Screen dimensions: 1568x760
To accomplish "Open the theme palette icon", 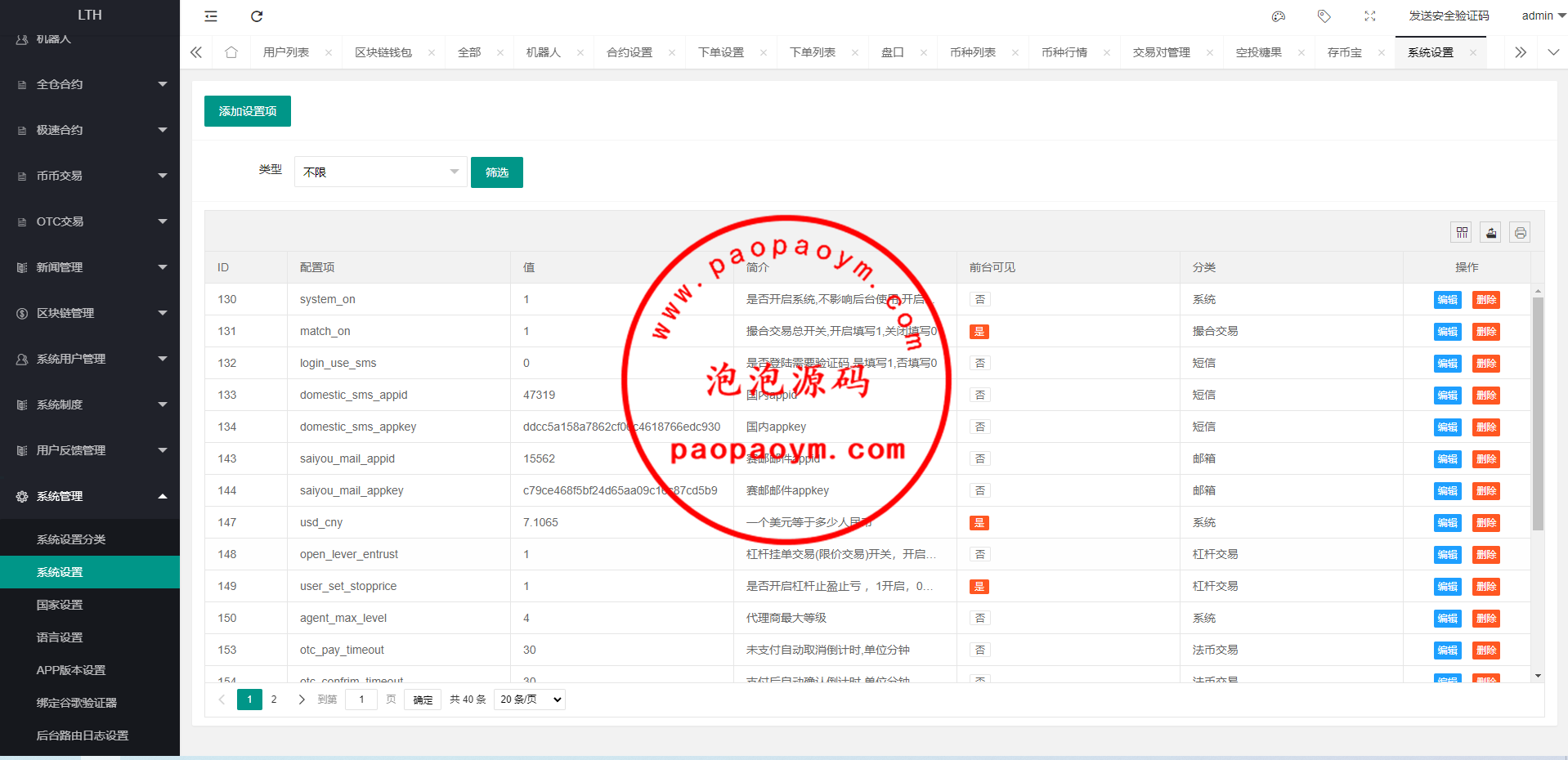I will point(1279,16).
